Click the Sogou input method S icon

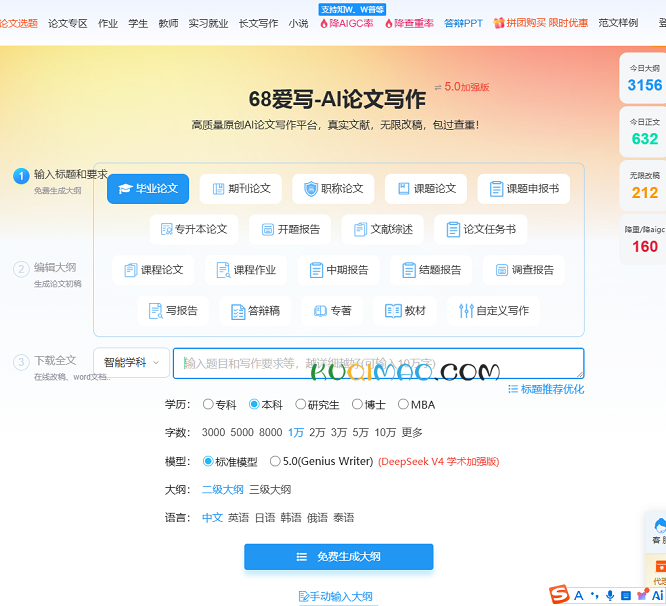[x=559, y=595]
